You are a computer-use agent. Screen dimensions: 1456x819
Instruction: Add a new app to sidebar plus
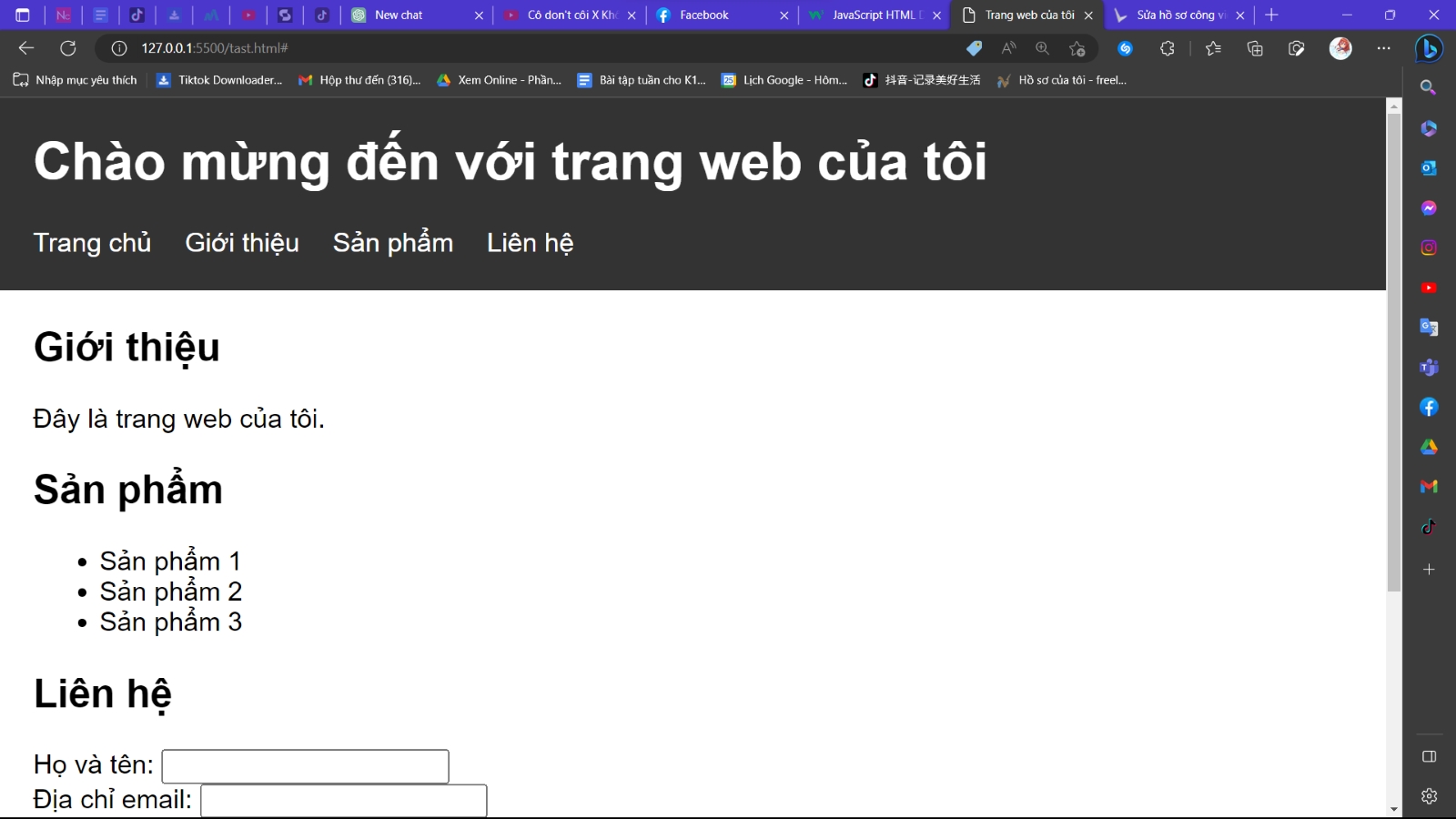[1429, 570]
